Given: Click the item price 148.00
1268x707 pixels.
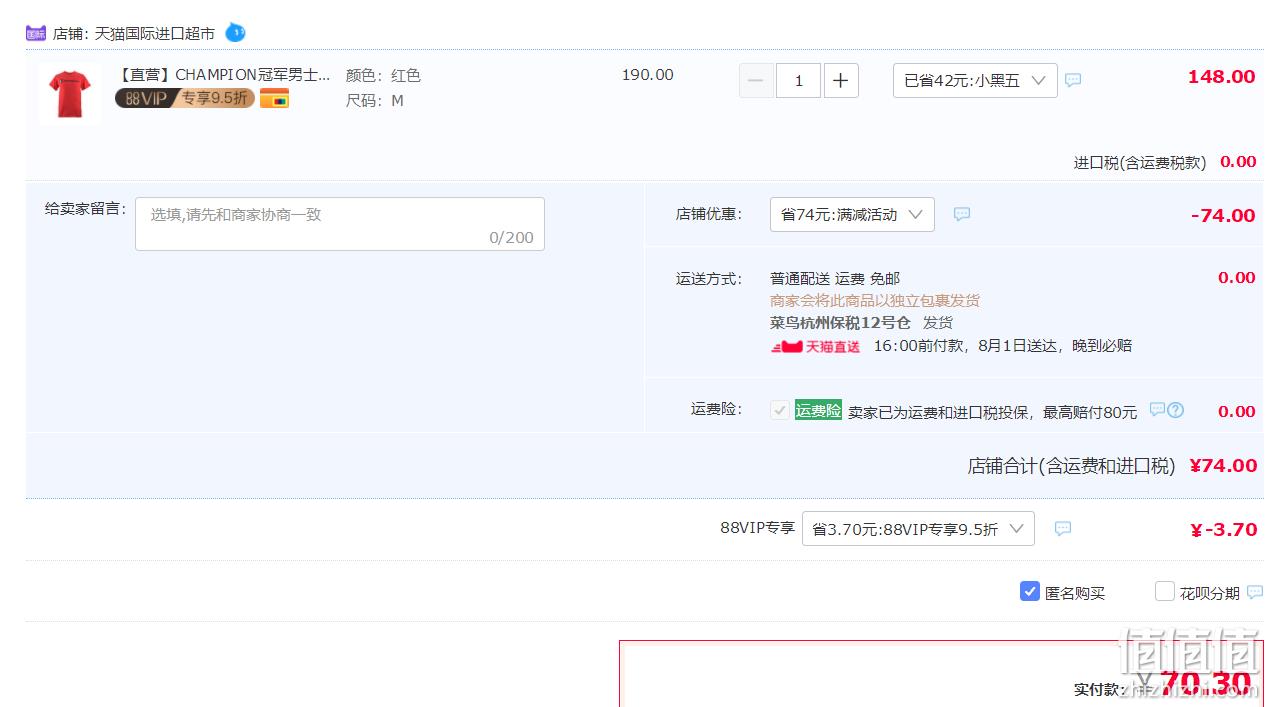Looking at the screenshot, I should (1221, 77).
